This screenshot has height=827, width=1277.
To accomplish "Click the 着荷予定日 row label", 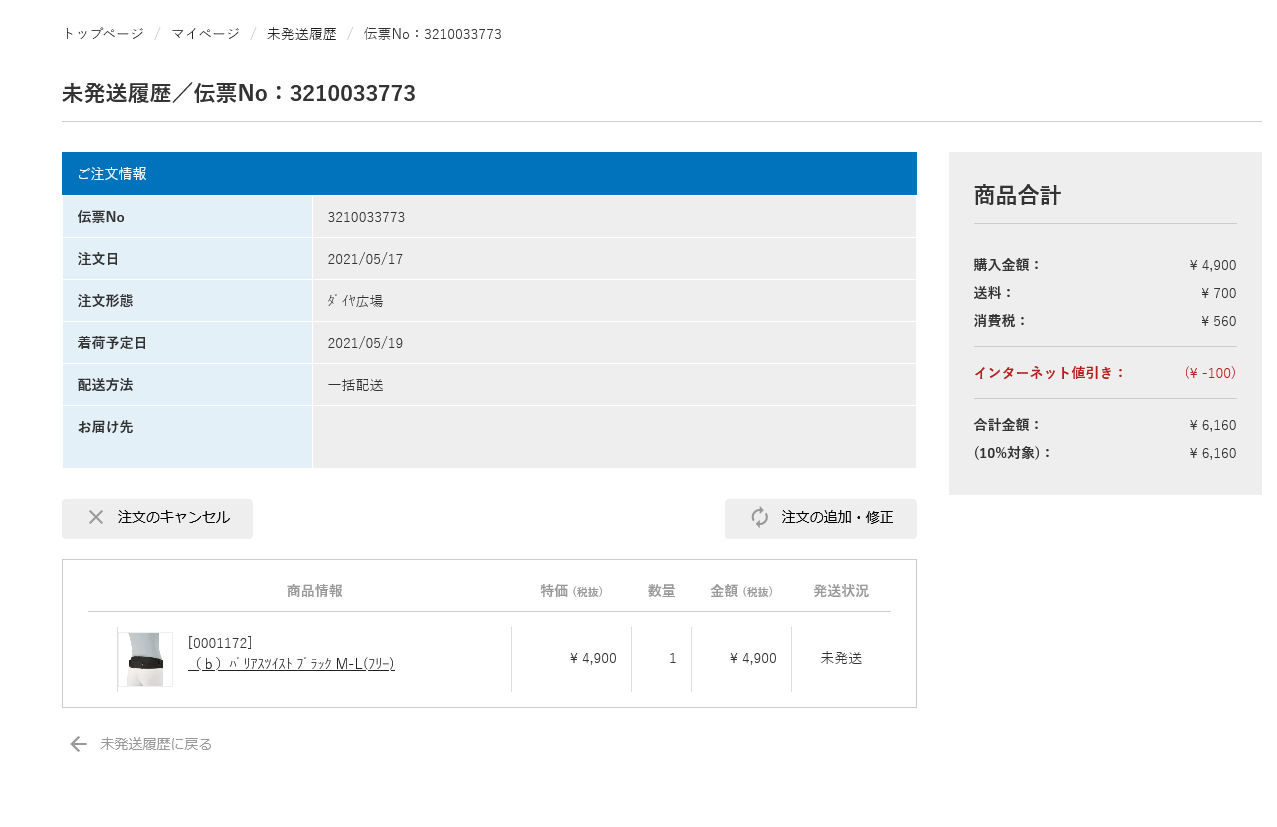I will (112, 343).
